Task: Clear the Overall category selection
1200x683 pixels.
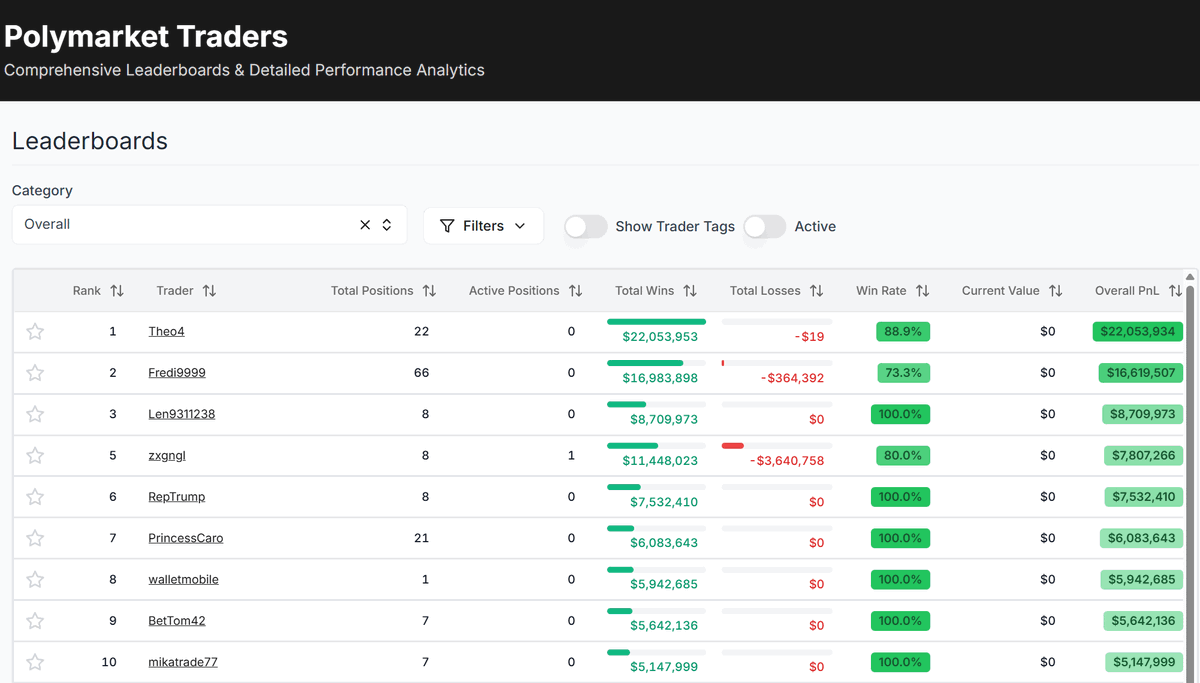Action: 365,225
